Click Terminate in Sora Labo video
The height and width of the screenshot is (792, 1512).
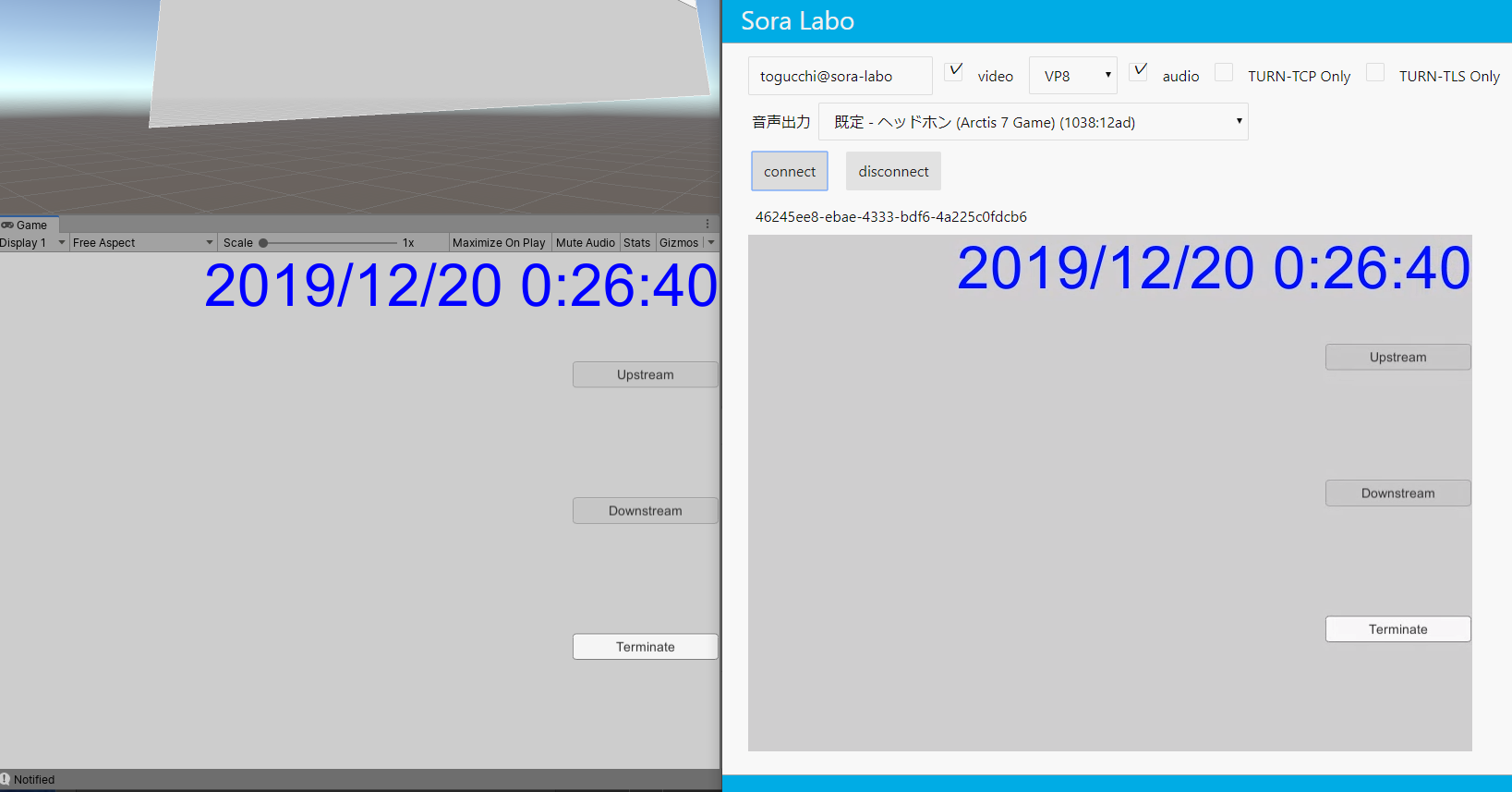click(x=1398, y=628)
